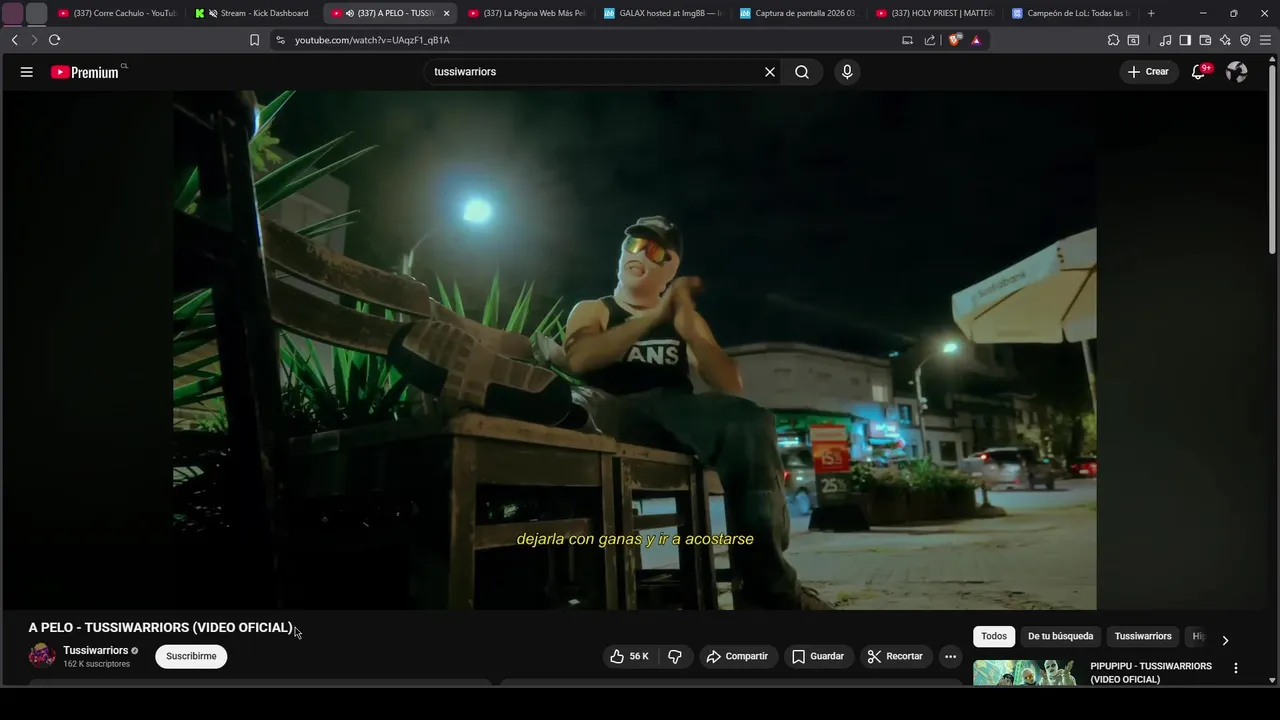Open YouTube notifications bell
Image resolution: width=1280 pixels, height=720 pixels.
point(1199,72)
